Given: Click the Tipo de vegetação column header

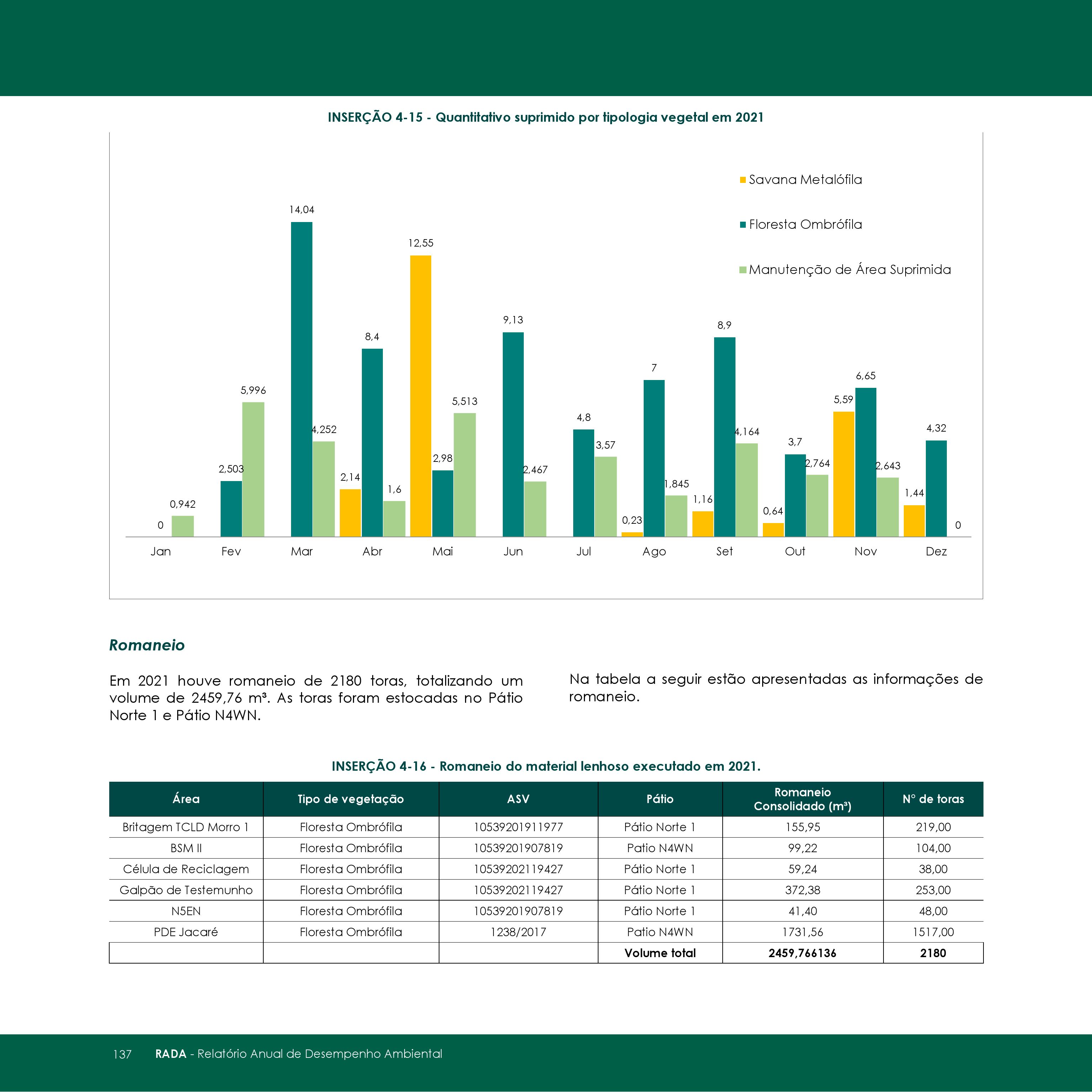Looking at the screenshot, I should click(351, 799).
